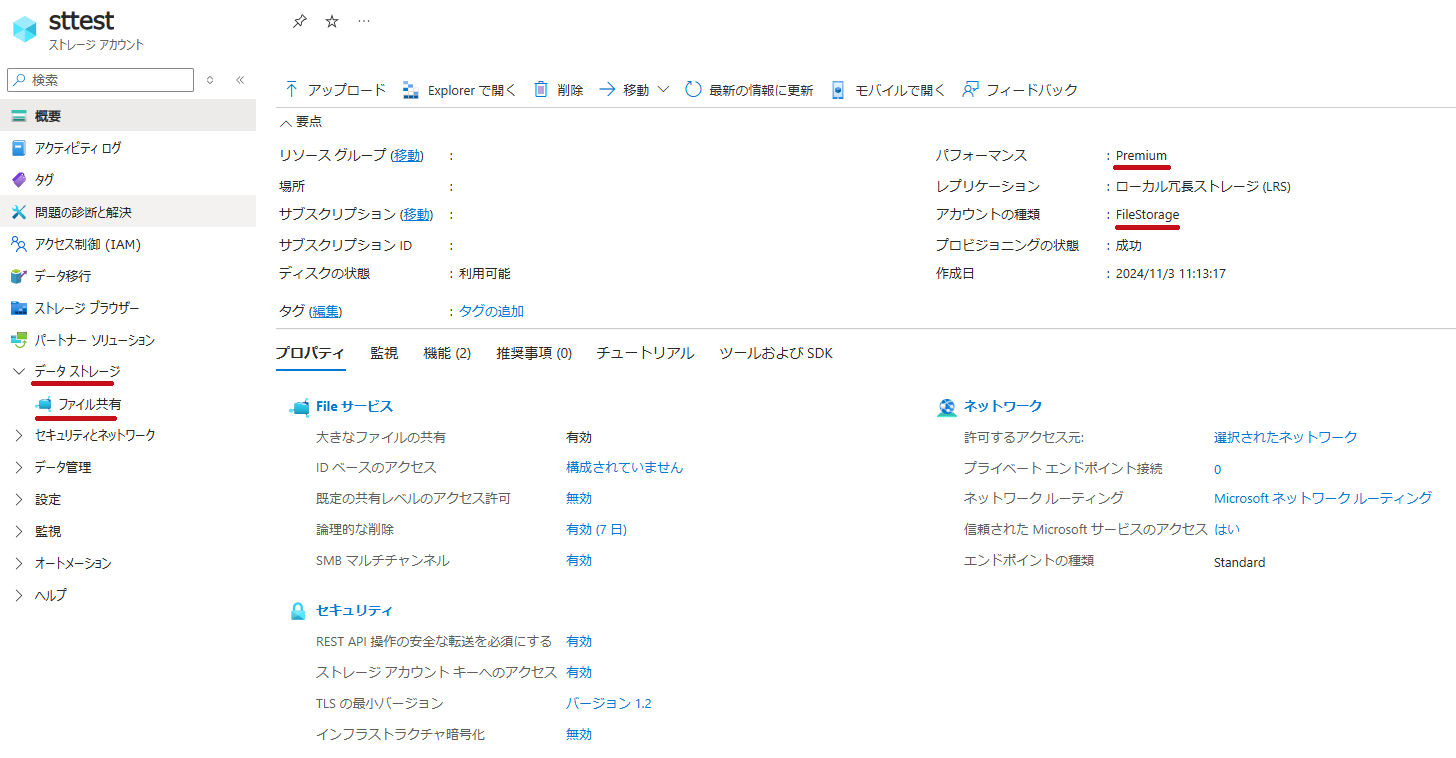The width and height of the screenshot is (1456, 758).
Task: Click the expand/collapse arrows next to search
Action: coord(210,80)
